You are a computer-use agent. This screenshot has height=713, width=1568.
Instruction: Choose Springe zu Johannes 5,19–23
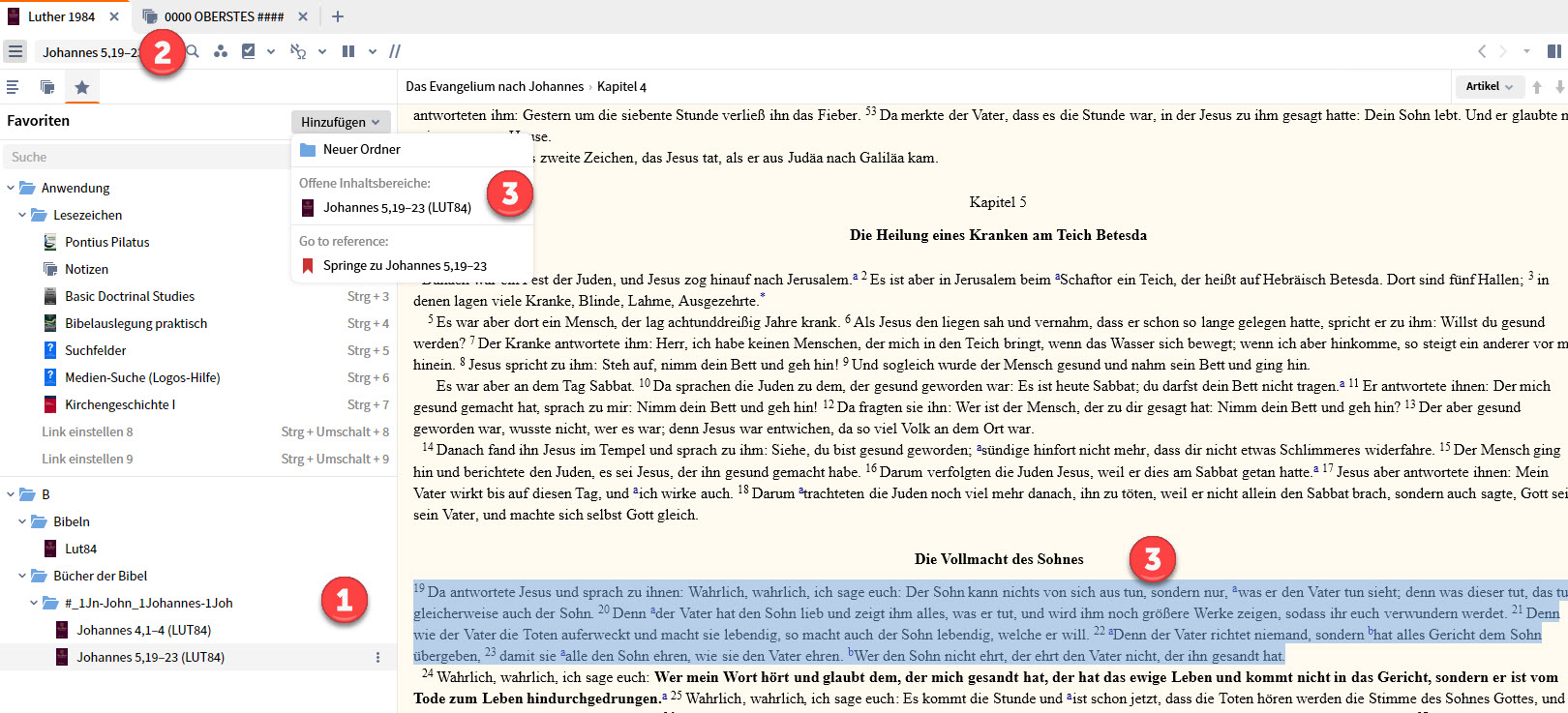pyautogui.click(x=411, y=265)
